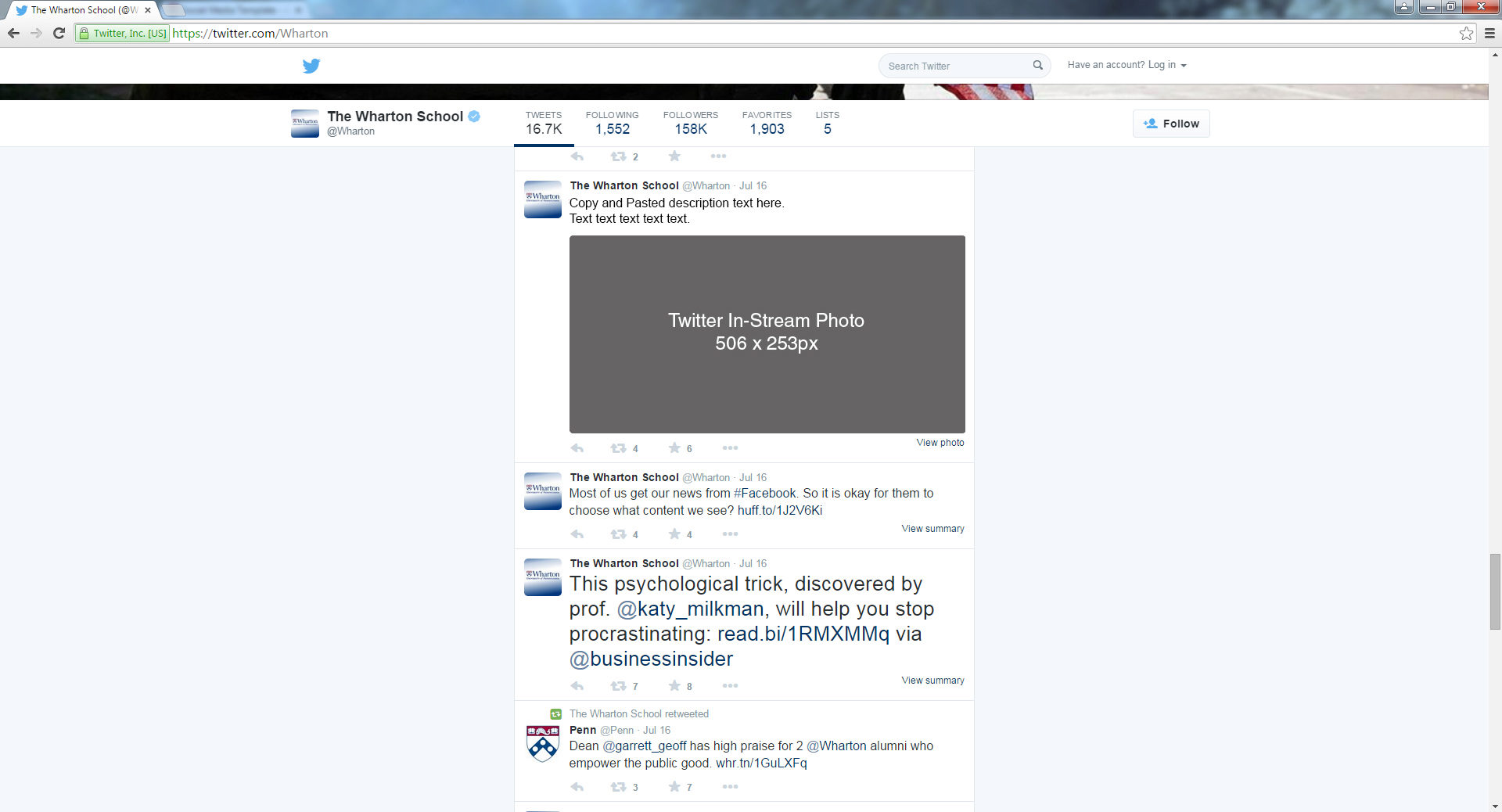Image resolution: width=1502 pixels, height=812 pixels.
Task: Click the verified badge beside Wharton School
Action: 474,116
